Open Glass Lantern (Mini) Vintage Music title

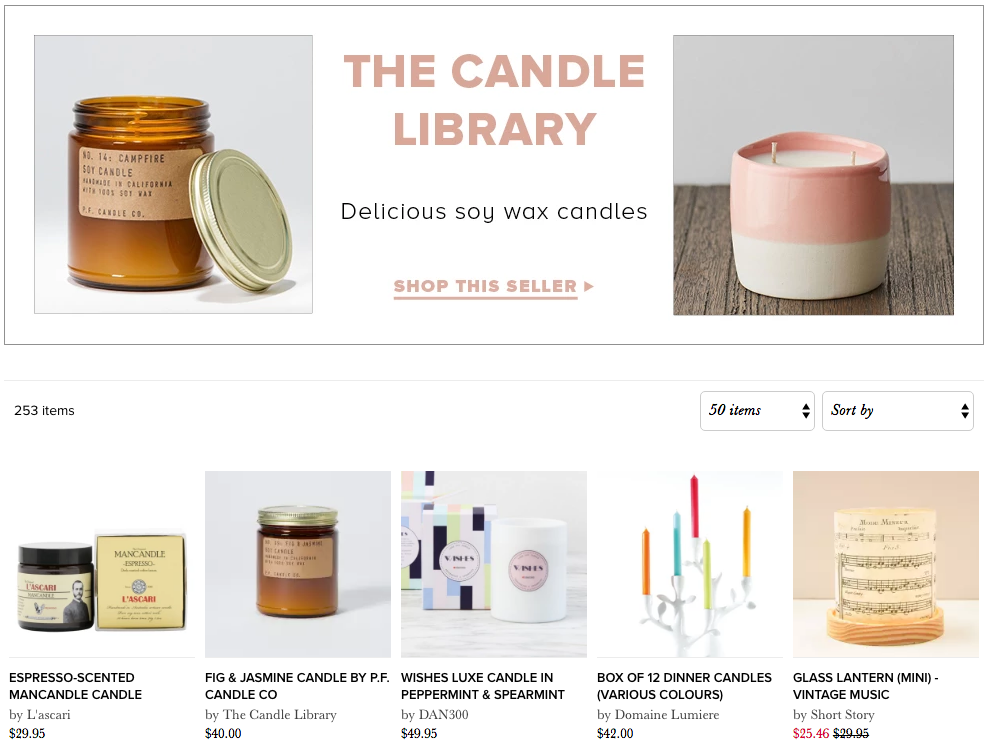click(865, 686)
